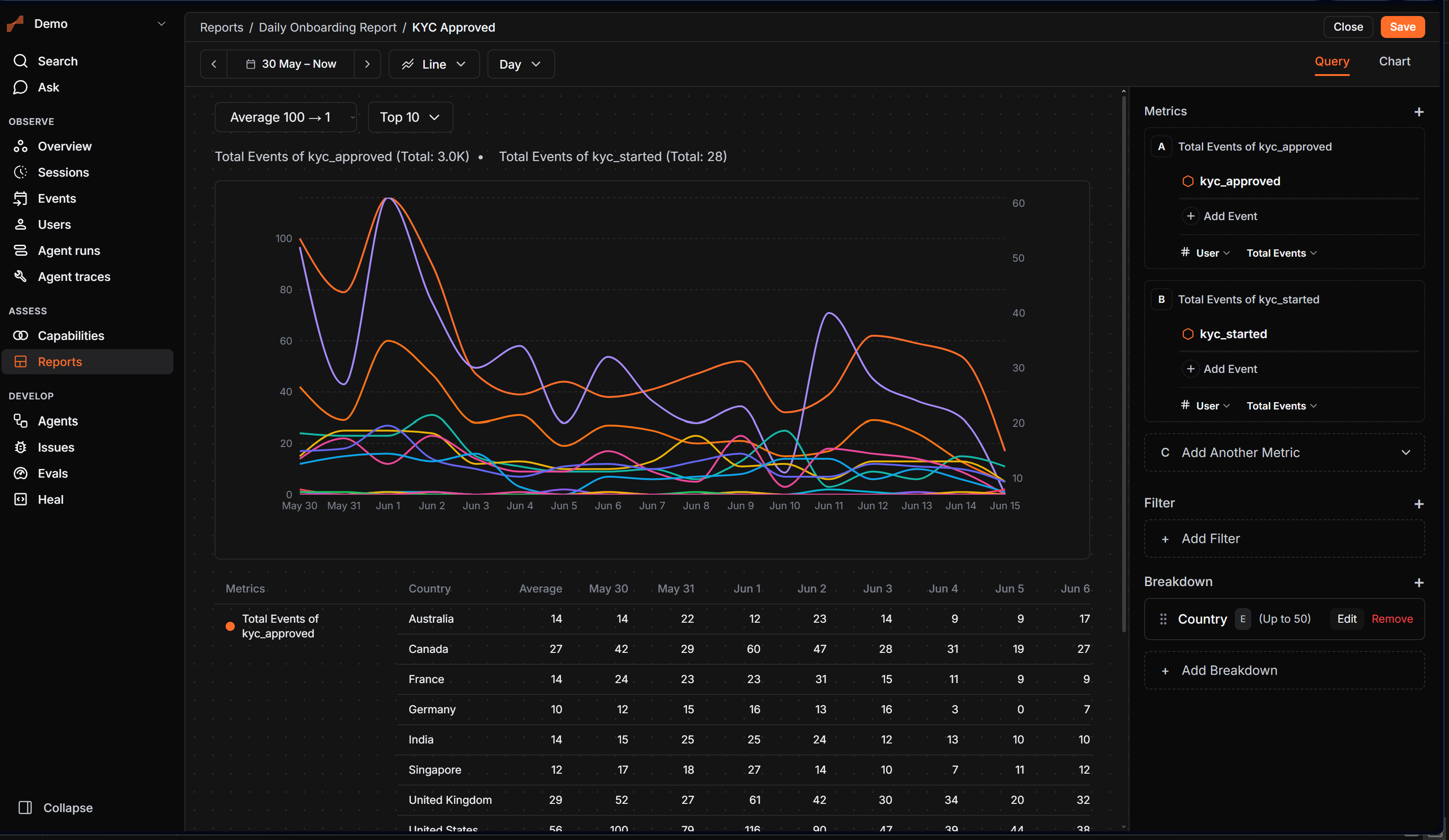This screenshot has width=1449, height=840.
Task: Sort by the Average column header
Action: (x=541, y=589)
